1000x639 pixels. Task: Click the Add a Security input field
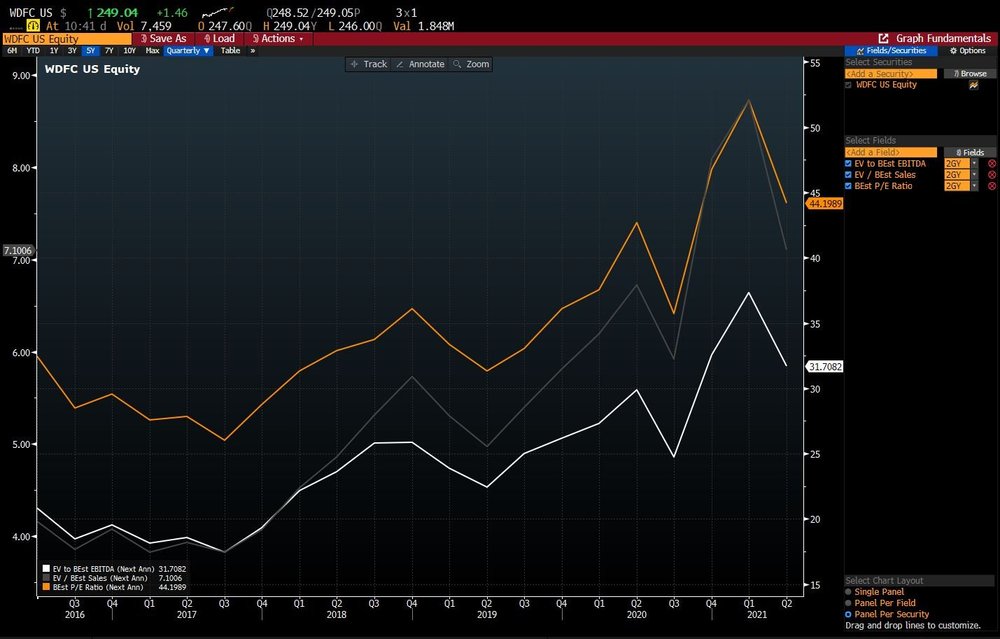click(x=891, y=74)
